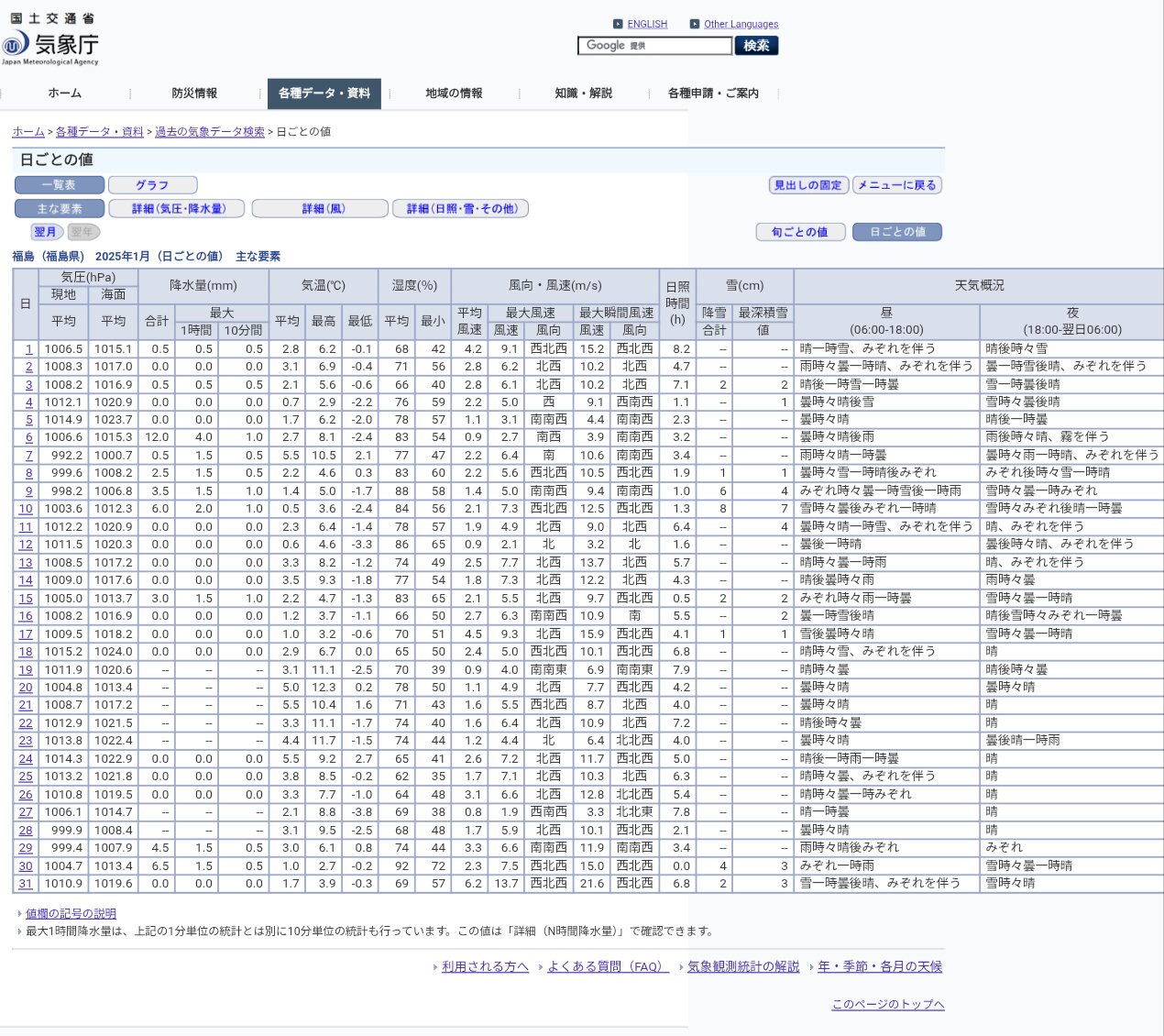This screenshot has height=1036, width=1164.
Task: Click メニューに戻る button
Action: [x=897, y=185]
